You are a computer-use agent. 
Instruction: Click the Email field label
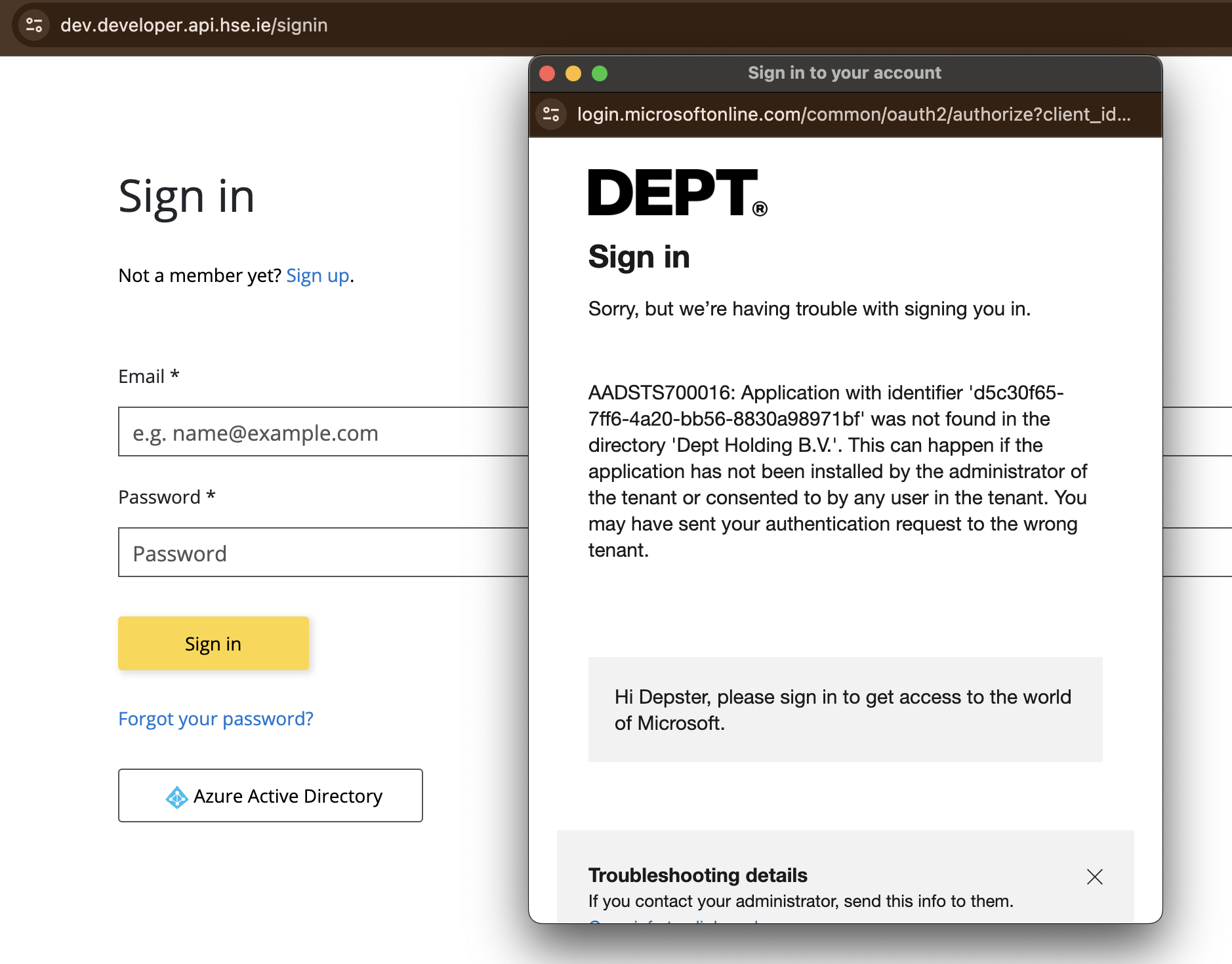(149, 376)
